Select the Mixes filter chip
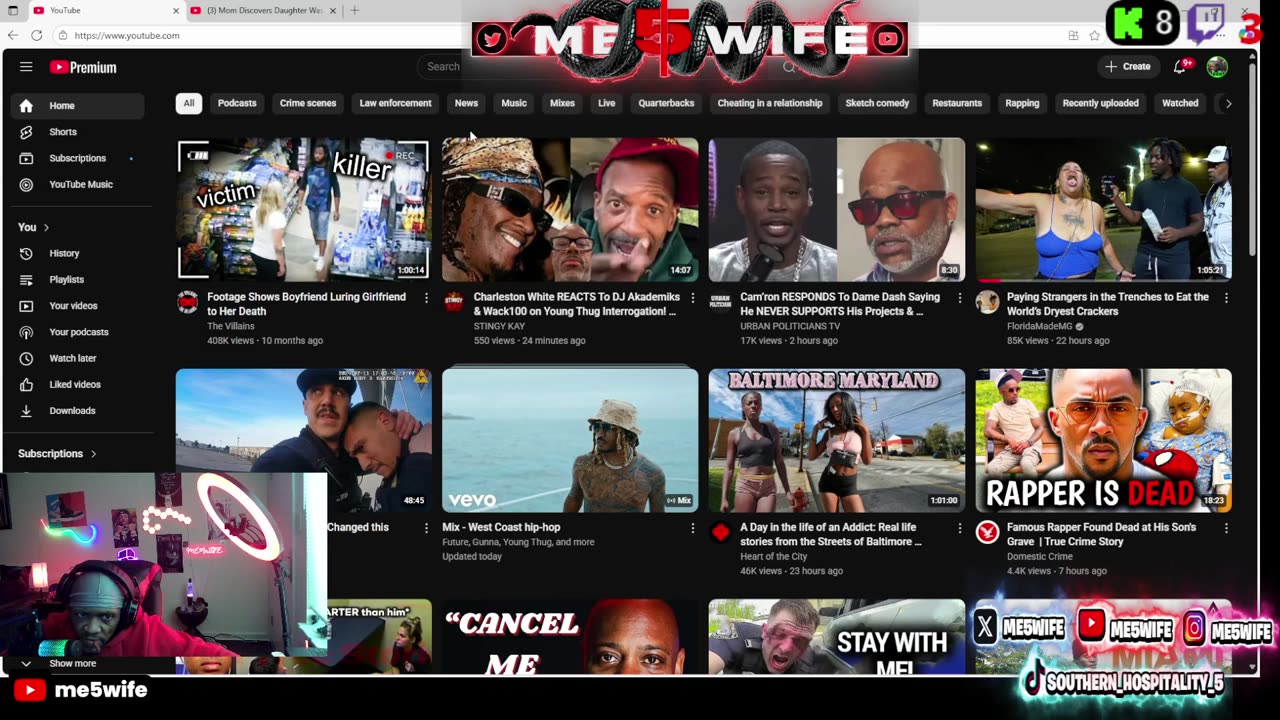This screenshot has width=1280, height=720. (562, 103)
